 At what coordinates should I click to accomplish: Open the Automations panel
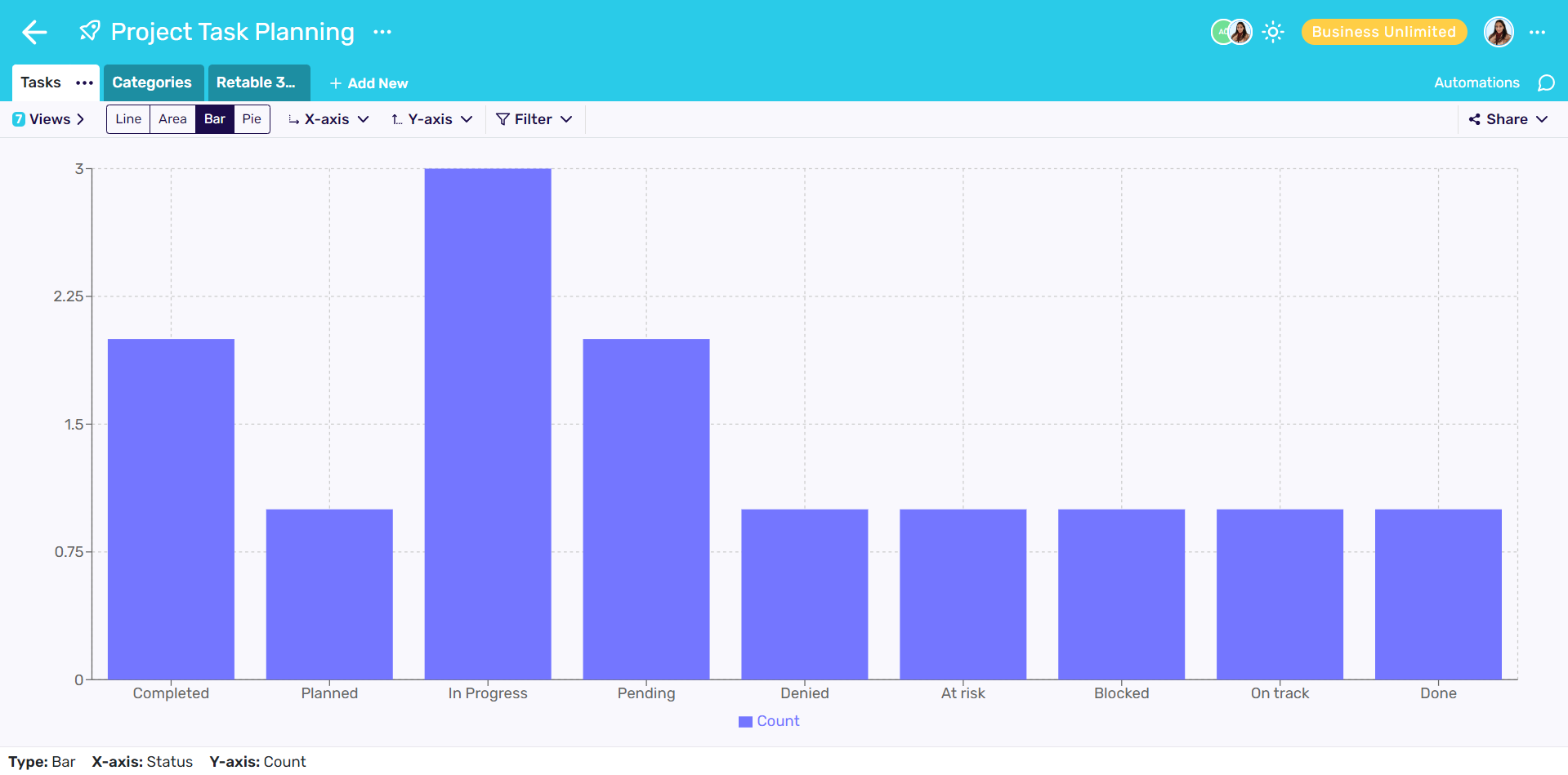[1476, 82]
